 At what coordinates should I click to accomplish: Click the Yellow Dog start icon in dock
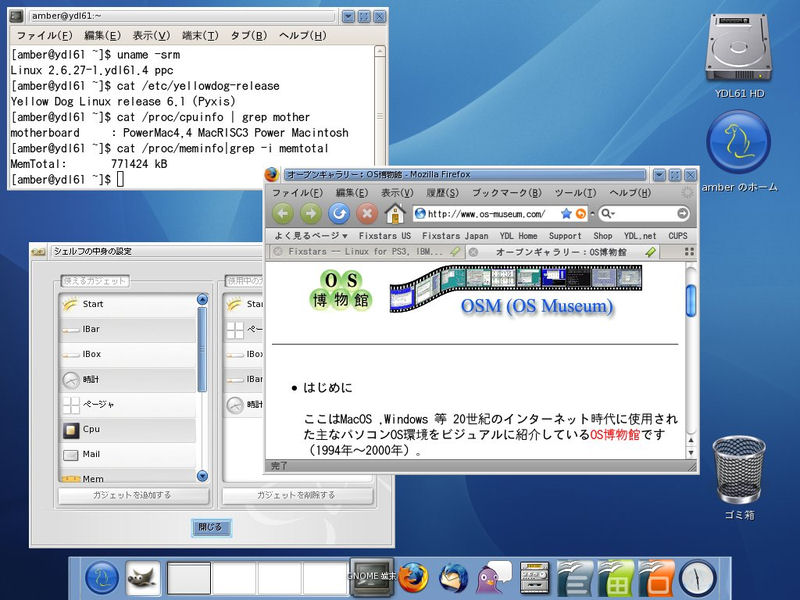pos(102,578)
